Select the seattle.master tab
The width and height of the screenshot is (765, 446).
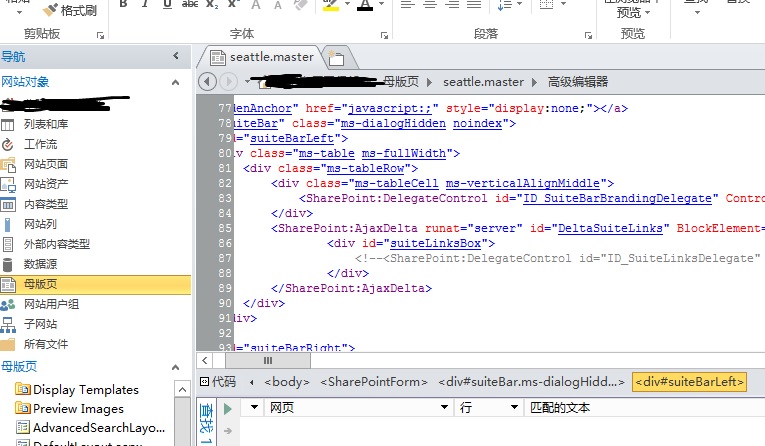(262, 57)
